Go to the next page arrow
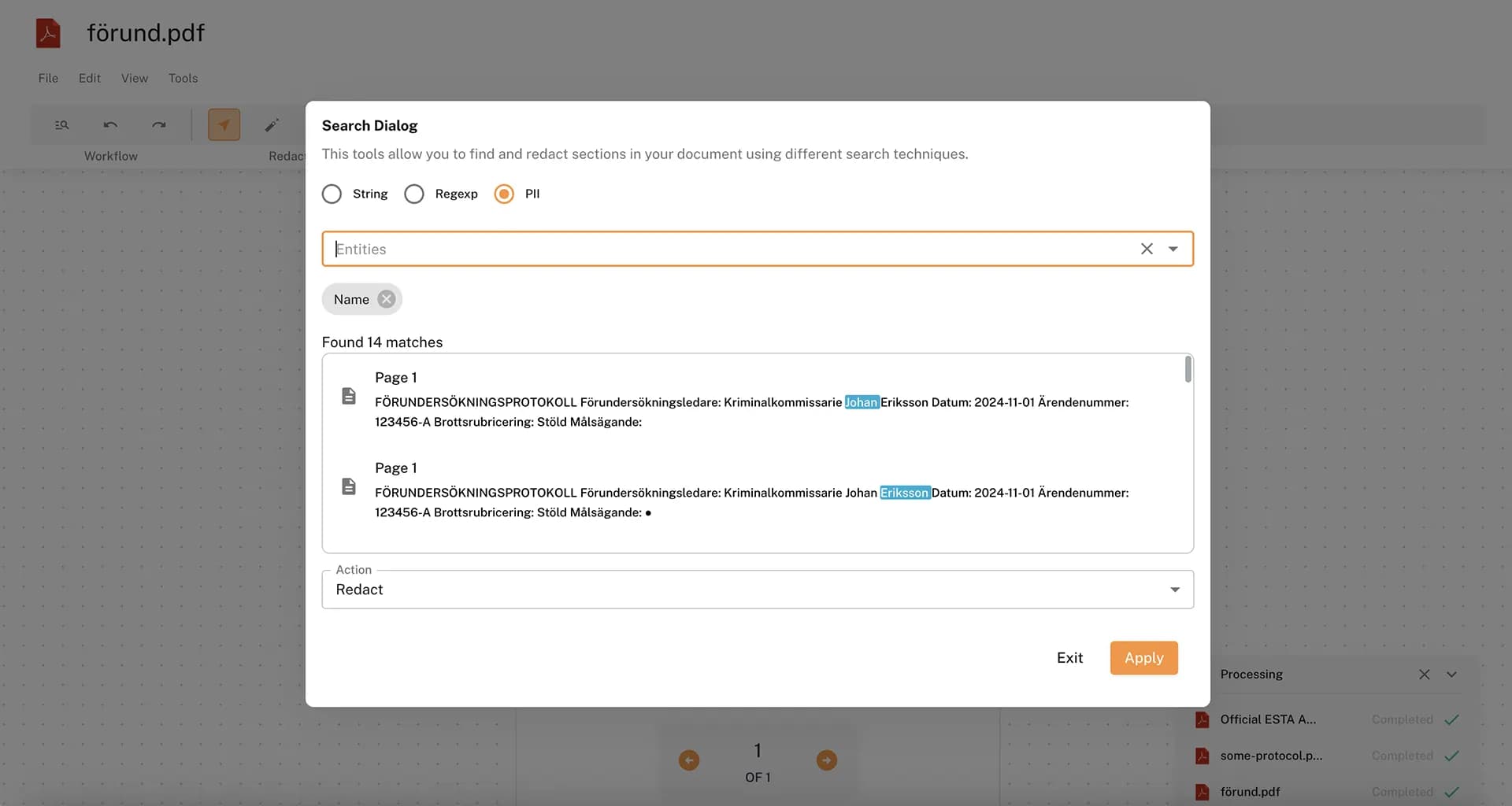This screenshot has height=806, width=1512. click(826, 760)
